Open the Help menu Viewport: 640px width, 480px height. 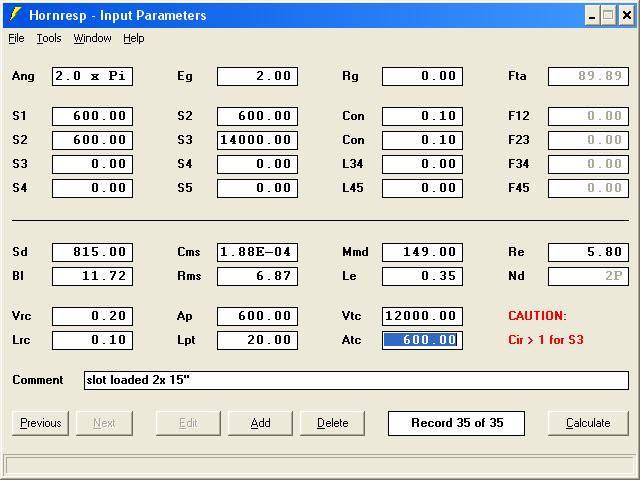click(134, 38)
